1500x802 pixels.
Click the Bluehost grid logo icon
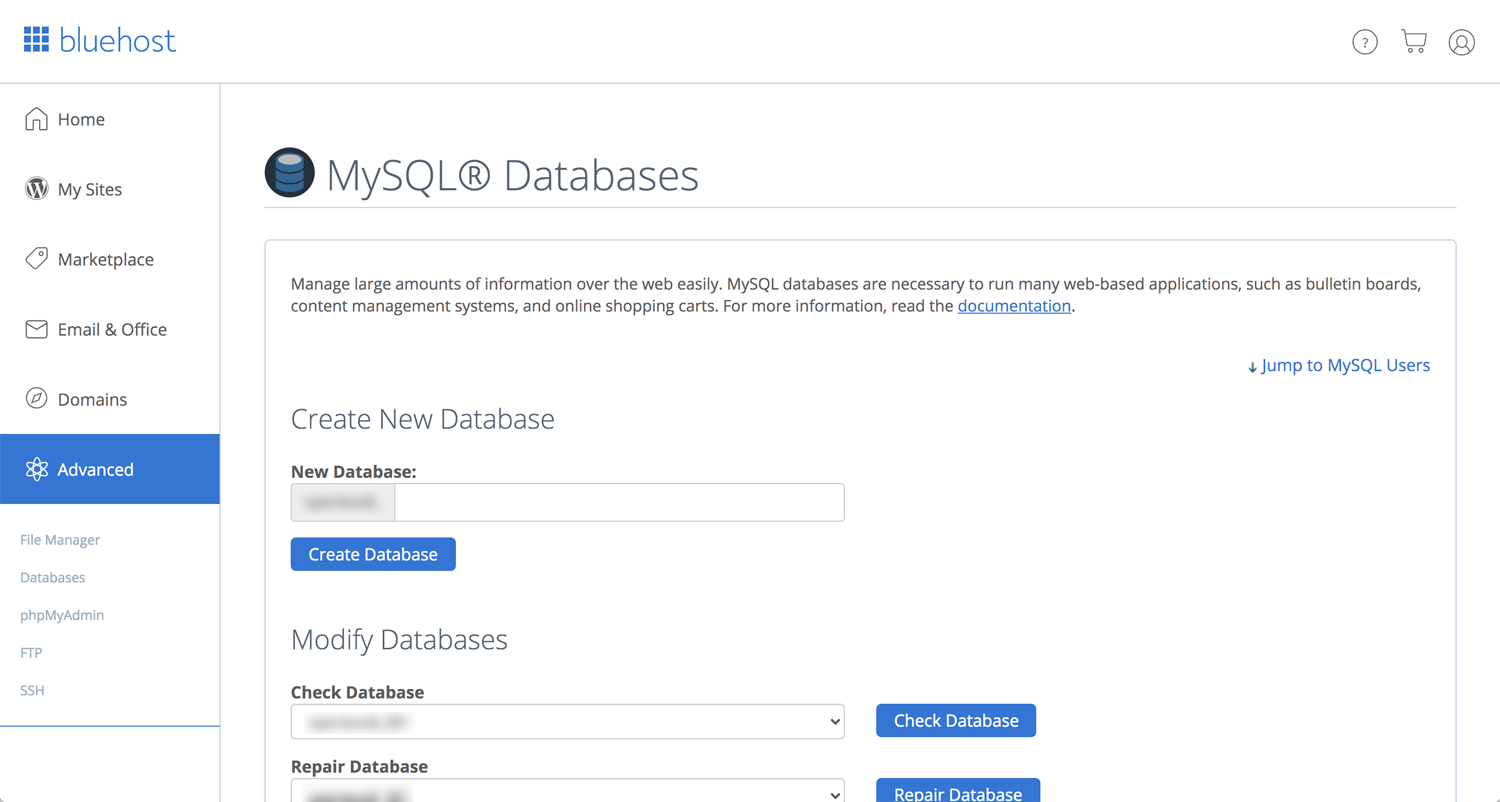36,40
